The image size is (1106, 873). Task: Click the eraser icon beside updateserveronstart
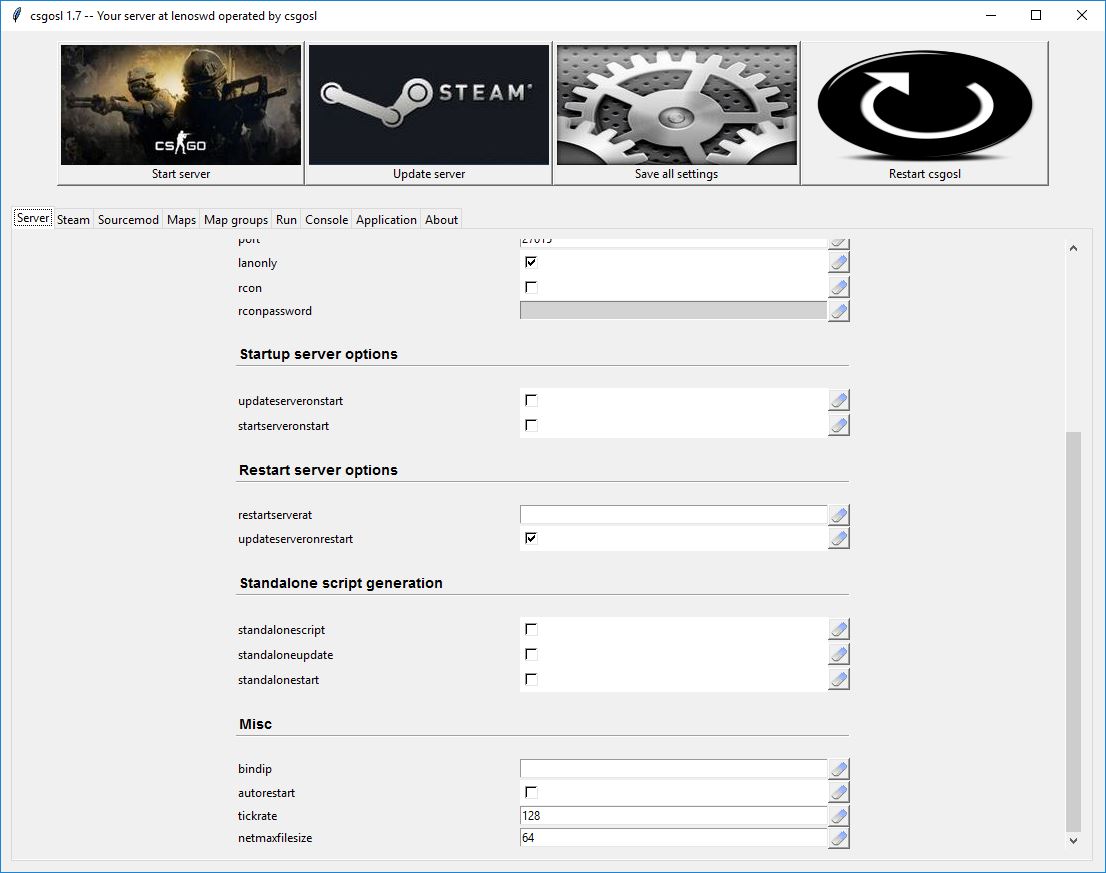pos(839,401)
